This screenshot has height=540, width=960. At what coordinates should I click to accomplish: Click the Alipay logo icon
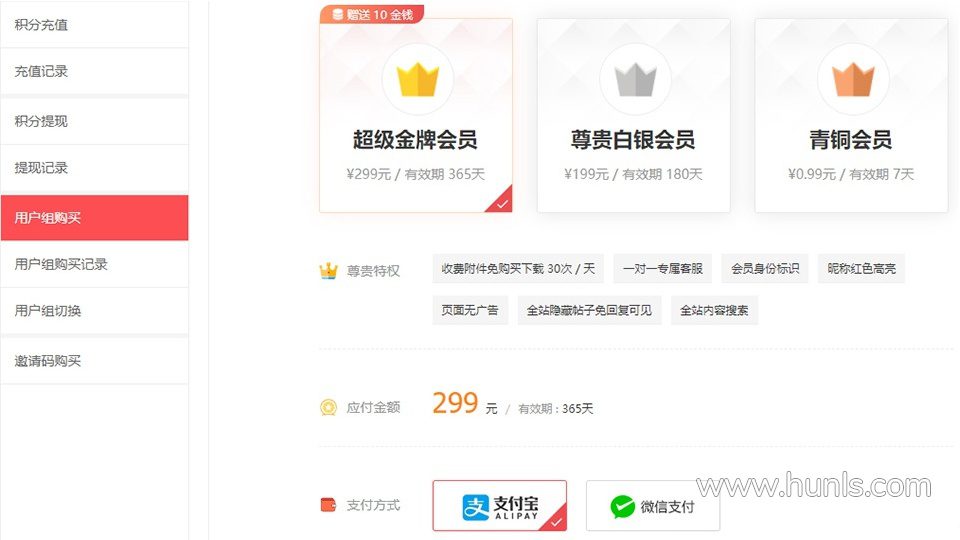tap(476, 507)
